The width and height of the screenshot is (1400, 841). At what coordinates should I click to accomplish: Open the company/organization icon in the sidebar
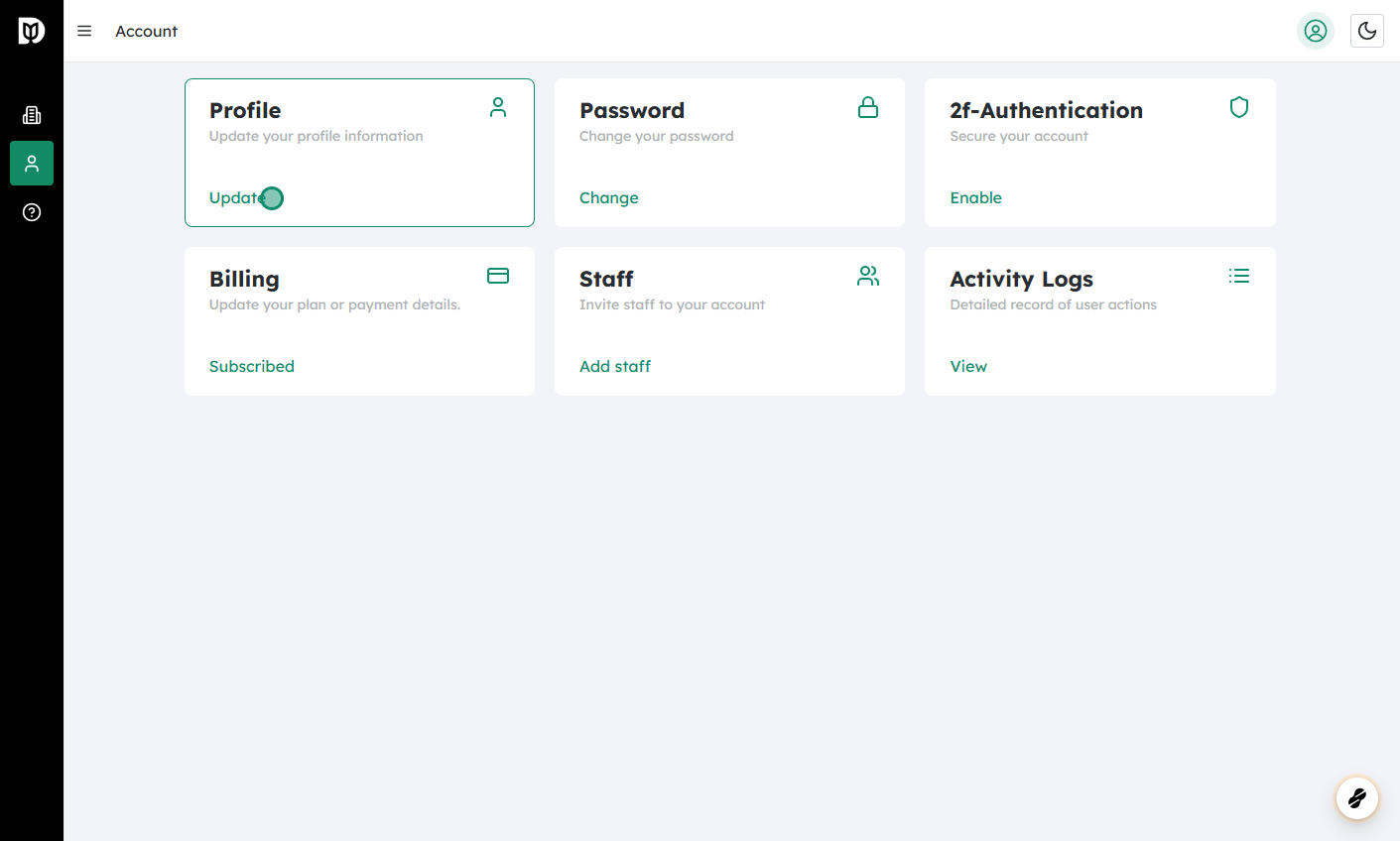pos(31,114)
